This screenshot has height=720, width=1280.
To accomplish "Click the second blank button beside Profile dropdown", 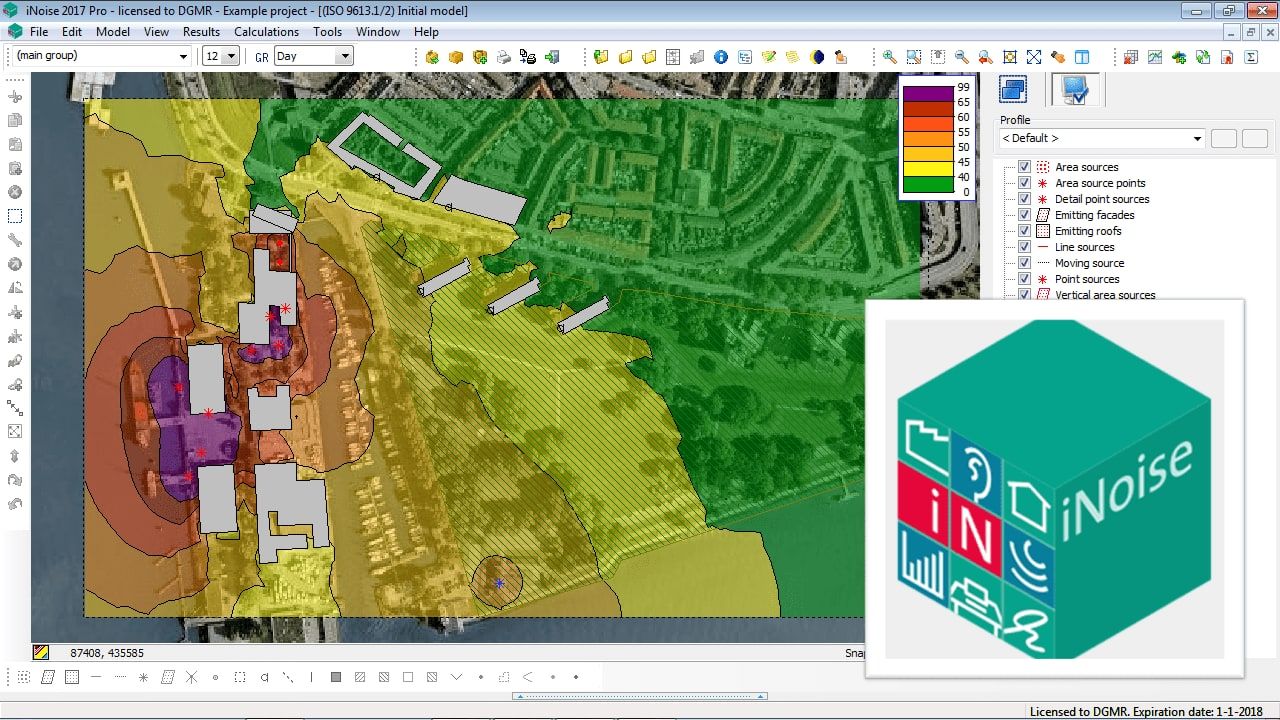I will pos(1255,138).
